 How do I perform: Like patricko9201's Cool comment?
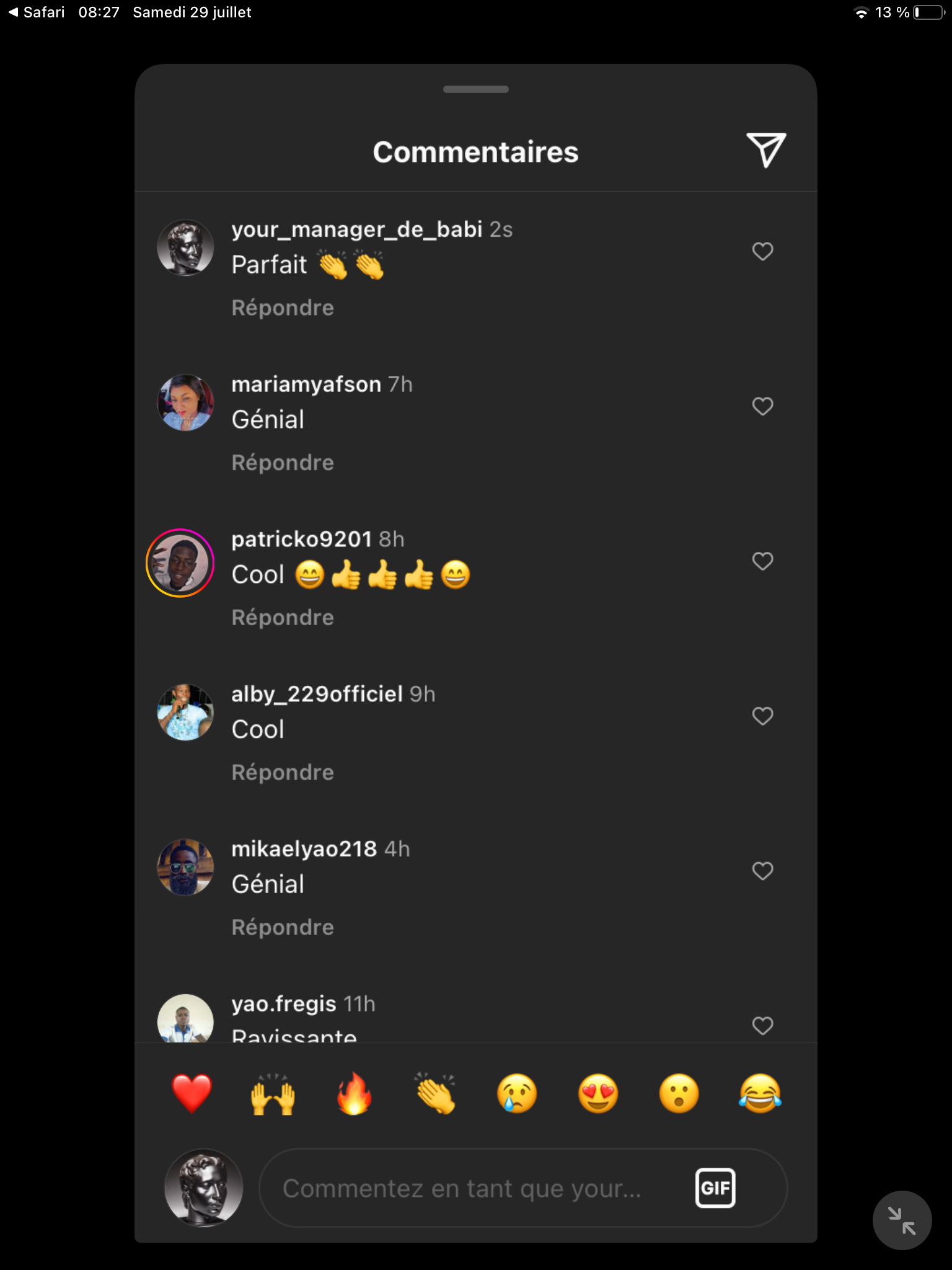(x=762, y=561)
